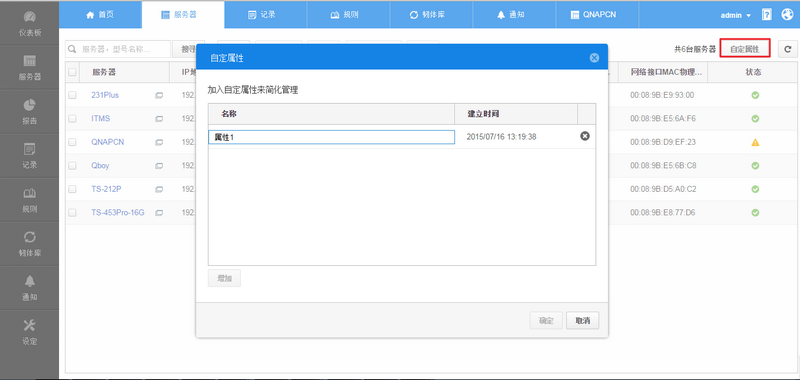This screenshot has width=800, height=380.
Task: Sort by the 状态 column header
Action: [x=753, y=72]
